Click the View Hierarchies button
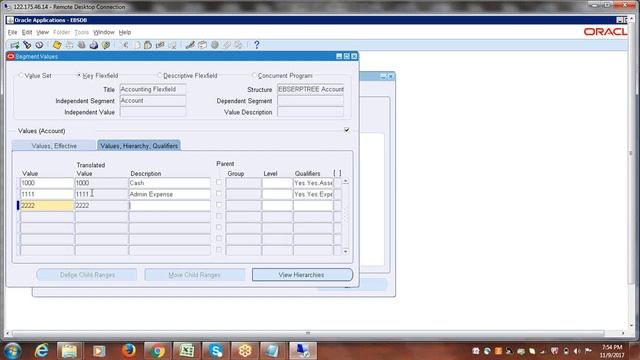Viewport: 640px width, 360px height. [x=302, y=275]
